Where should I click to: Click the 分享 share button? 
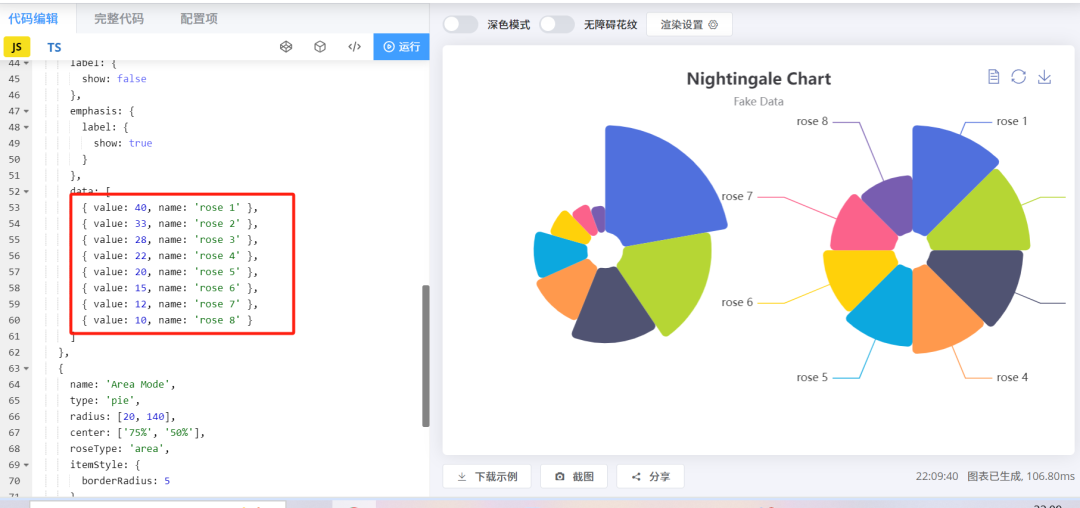click(650, 476)
